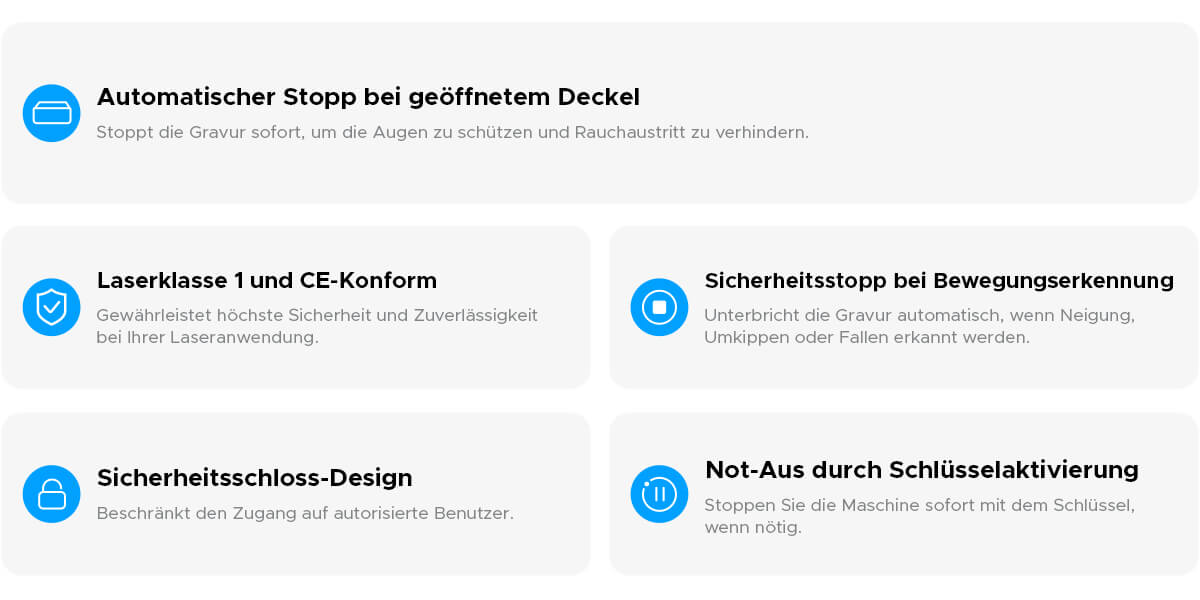Click the stop square icon
Image resolution: width=1200 pixels, height=600 pixels.
point(659,307)
